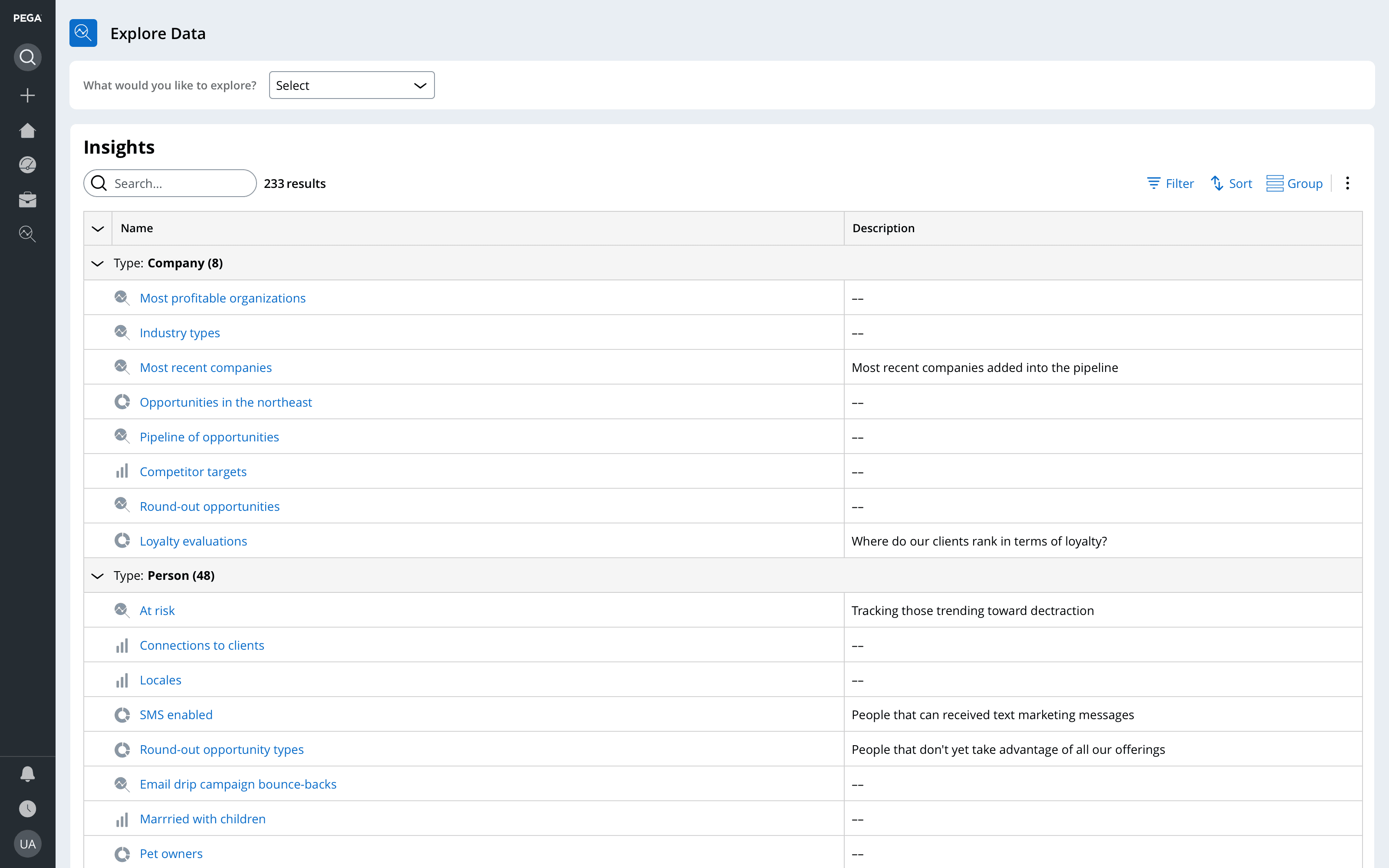Image resolution: width=1389 pixels, height=868 pixels.
Task: Click the plus create icon in sidebar
Action: 27,95
